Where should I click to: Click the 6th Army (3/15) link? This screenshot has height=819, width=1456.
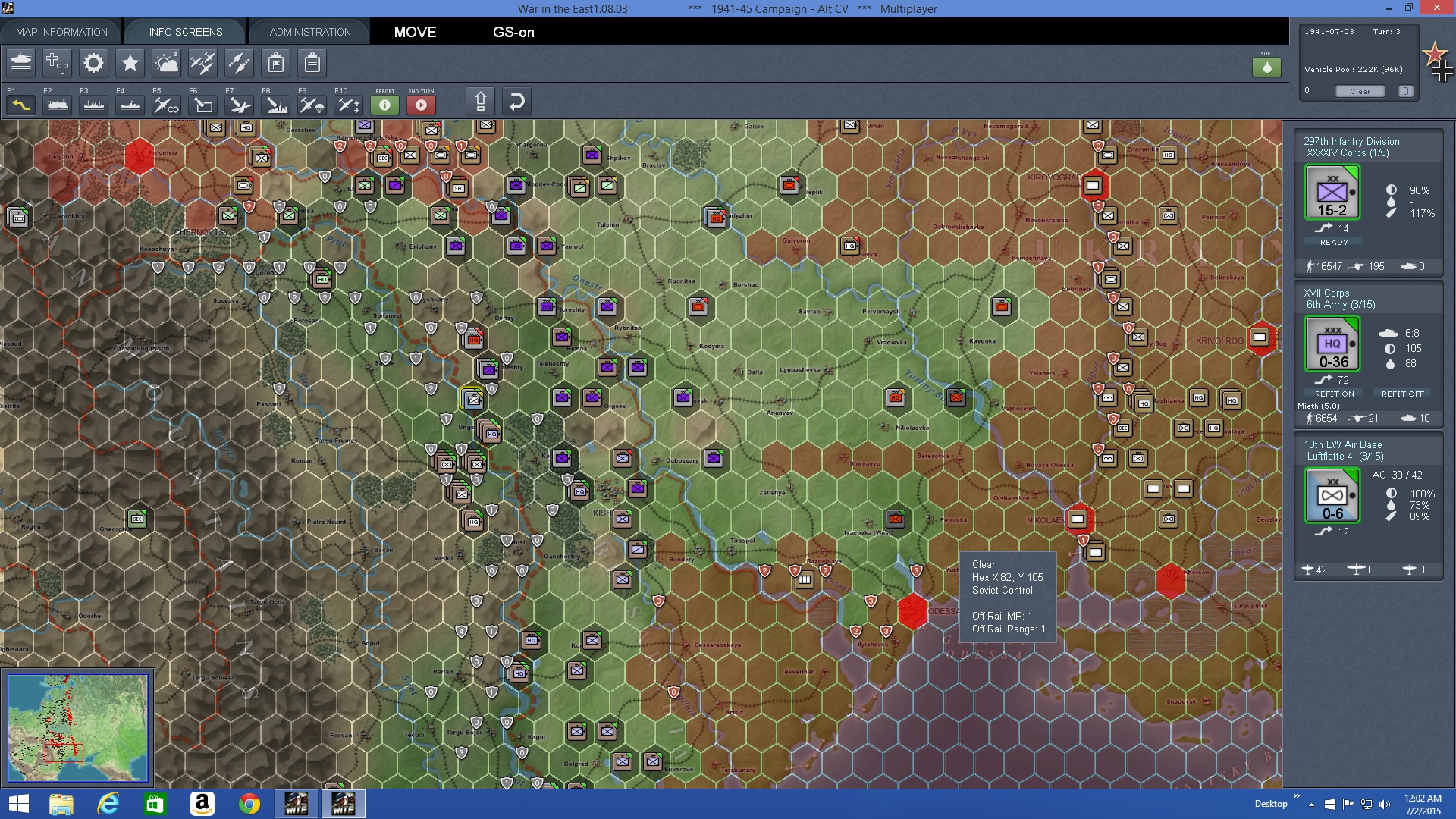[1340, 305]
